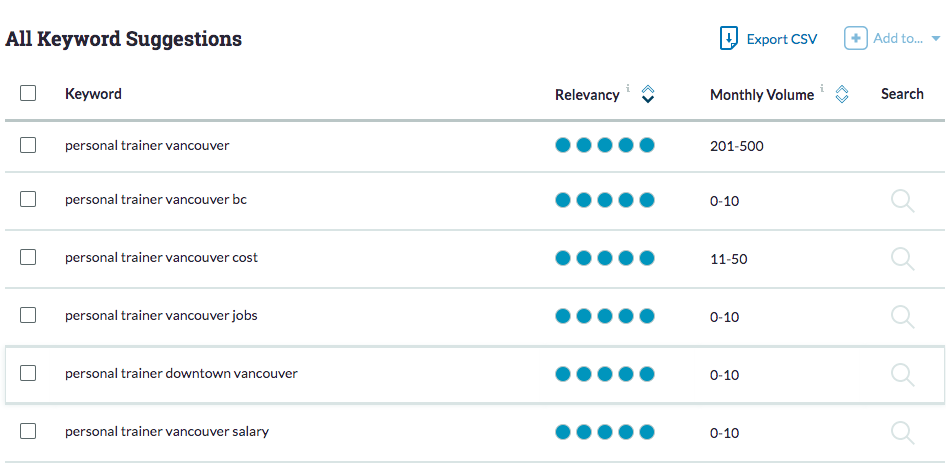Select checkbox for personal trainer vancouver cost
Screen dimensions: 946x463
(x=28, y=257)
